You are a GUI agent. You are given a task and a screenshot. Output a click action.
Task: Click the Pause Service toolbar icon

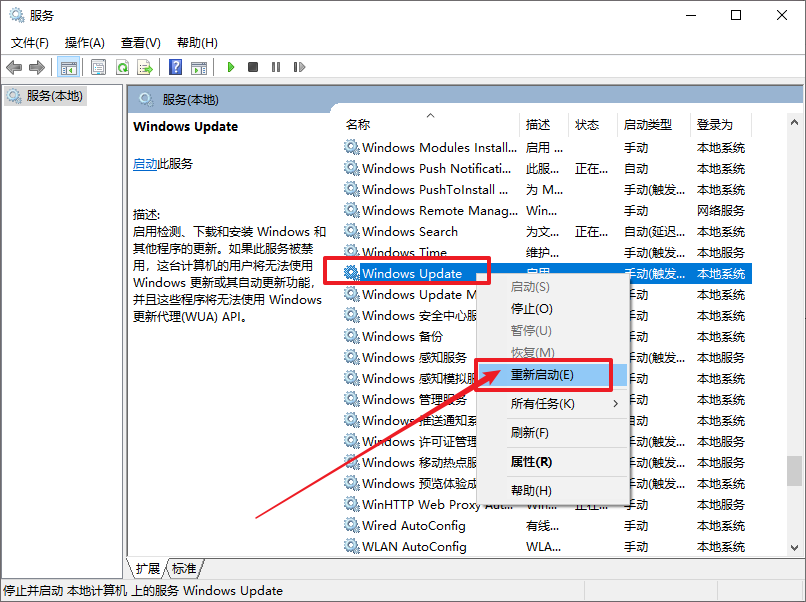click(x=276, y=67)
